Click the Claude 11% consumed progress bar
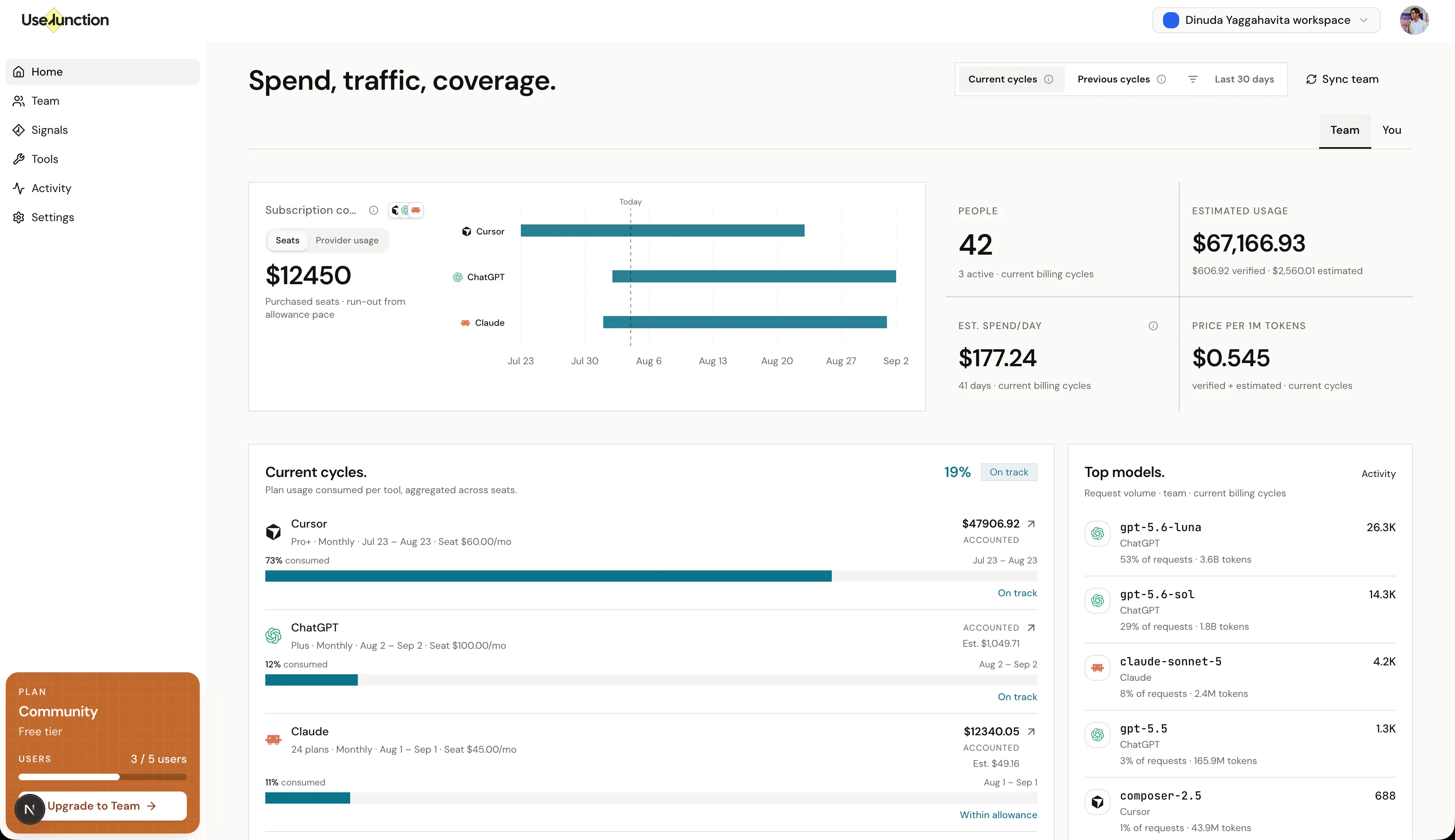1455x840 pixels. click(x=651, y=798)
